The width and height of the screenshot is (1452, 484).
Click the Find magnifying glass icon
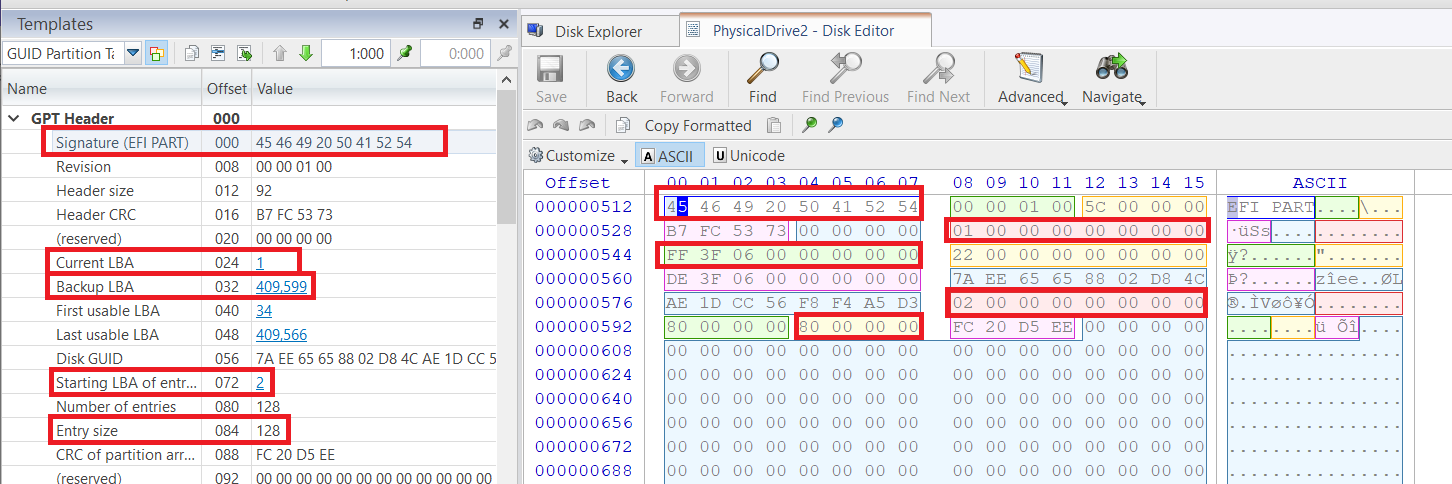(x=762, y=69)
